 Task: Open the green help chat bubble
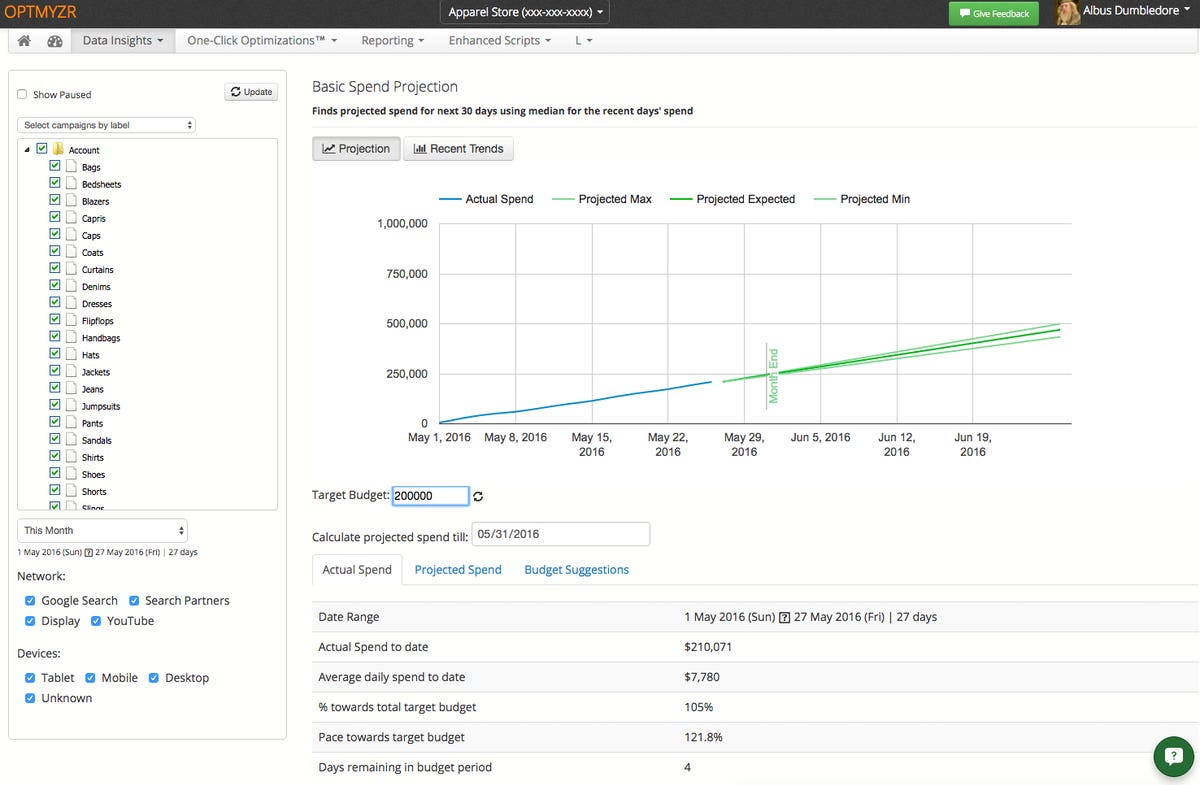(1173, 757)
